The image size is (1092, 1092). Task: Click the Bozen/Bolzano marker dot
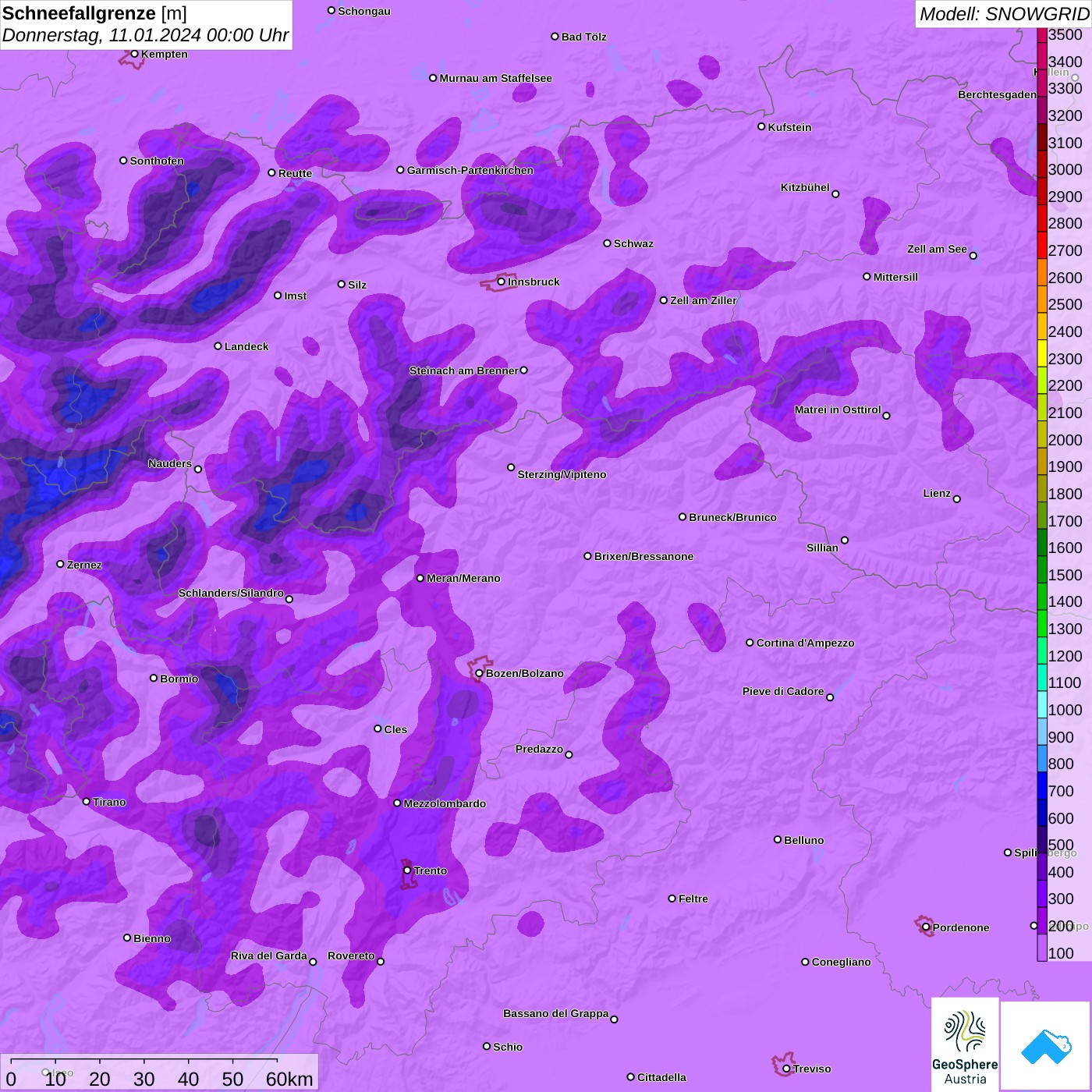click(479, 673)
